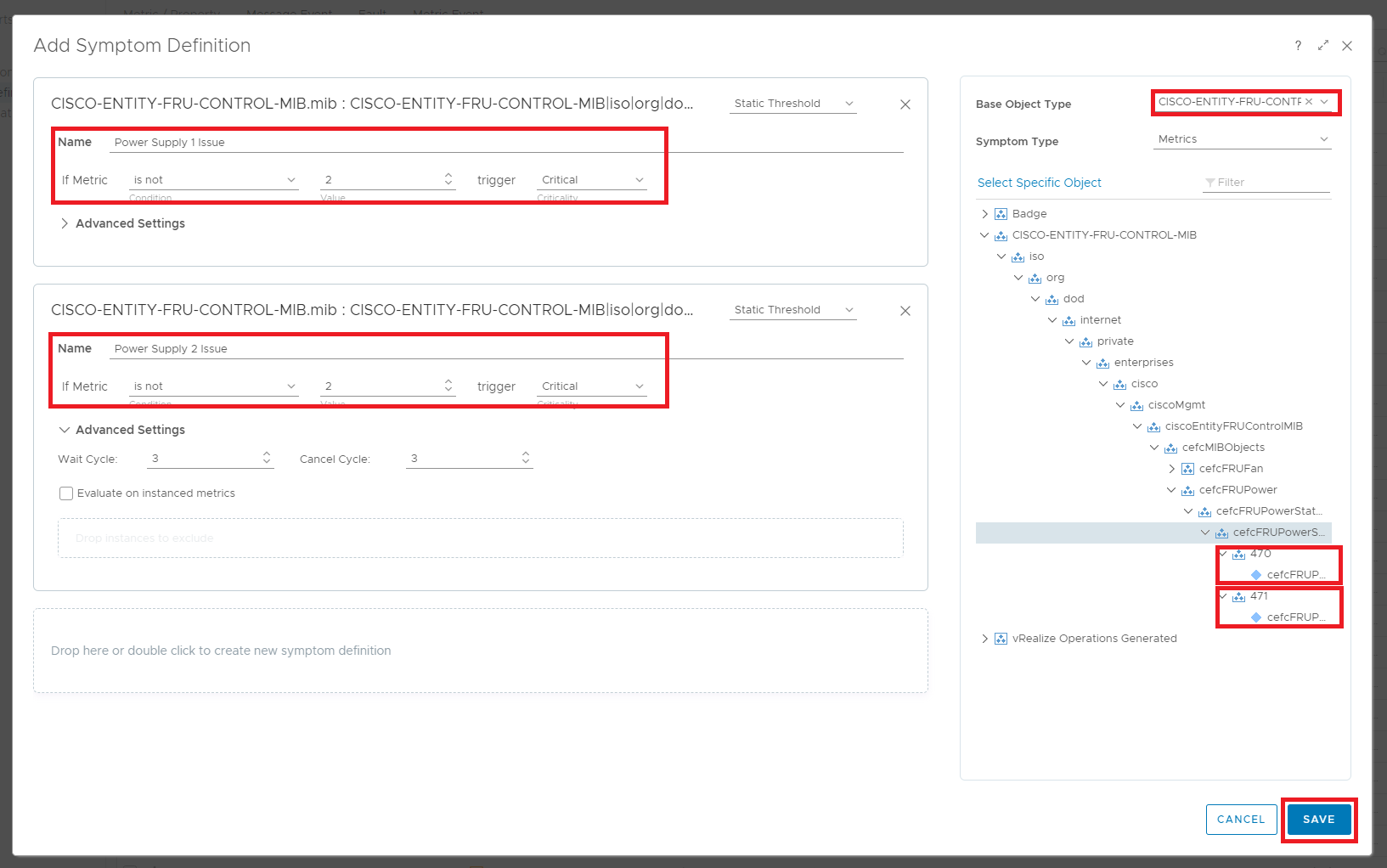Viewport: 1387px width, 868px height.
Task: Click the Power Supply 1 Issue name field
Action: [507, 143]
